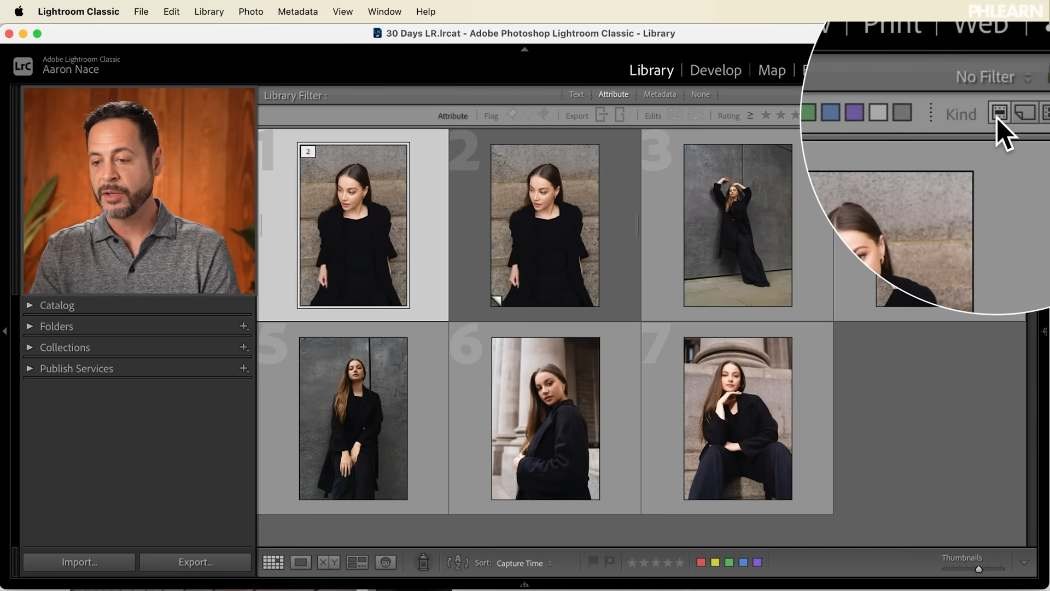
Task: Select the Library module
Action: (x=651, y=70)
